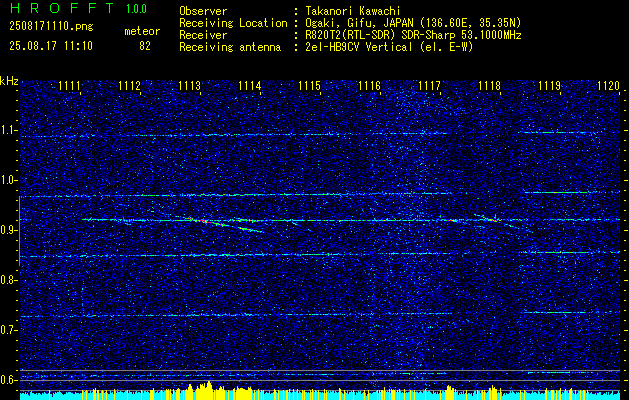Click the 1115 time marker
Screen dimensions: 629x400
(310, 86)
